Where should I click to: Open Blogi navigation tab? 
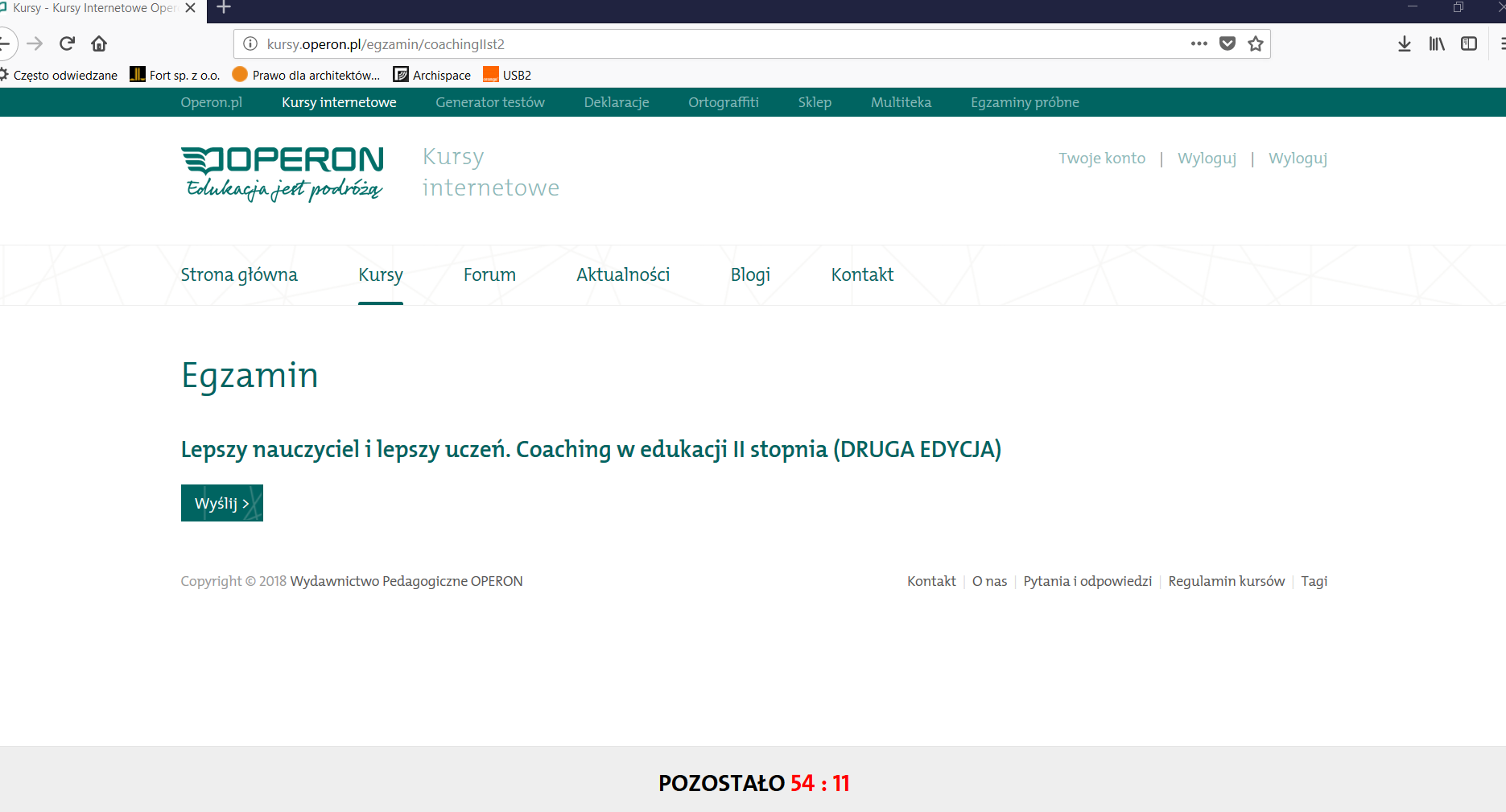750,275
